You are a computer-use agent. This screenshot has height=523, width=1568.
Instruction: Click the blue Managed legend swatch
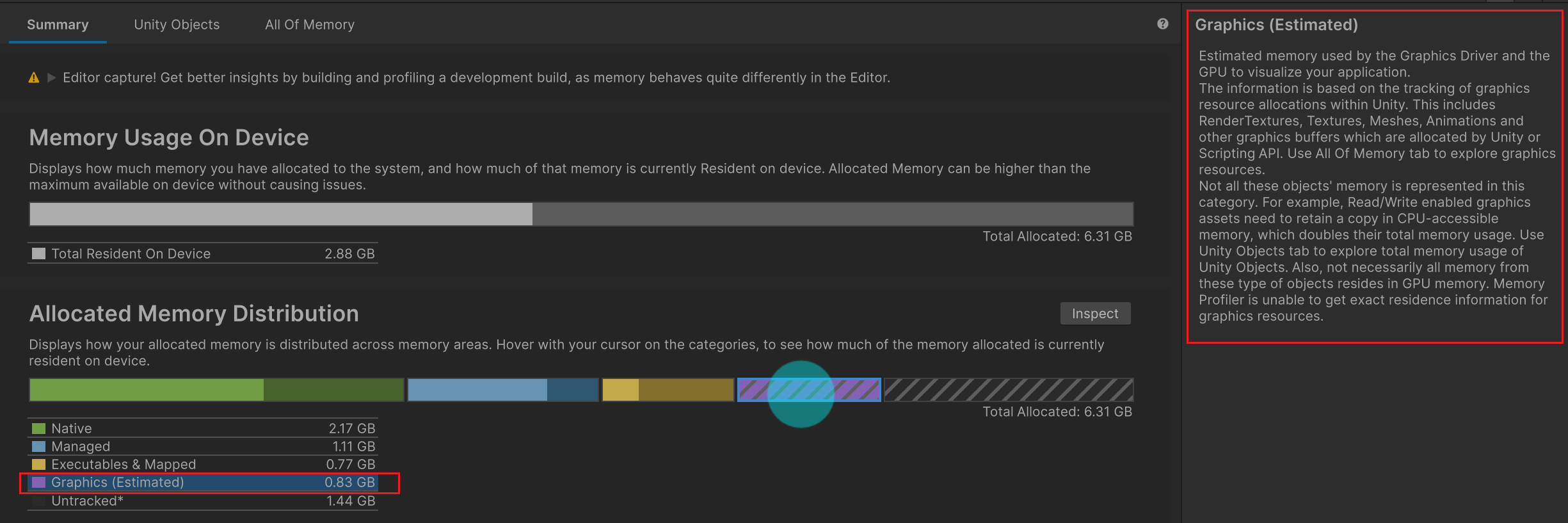[39, 446]
